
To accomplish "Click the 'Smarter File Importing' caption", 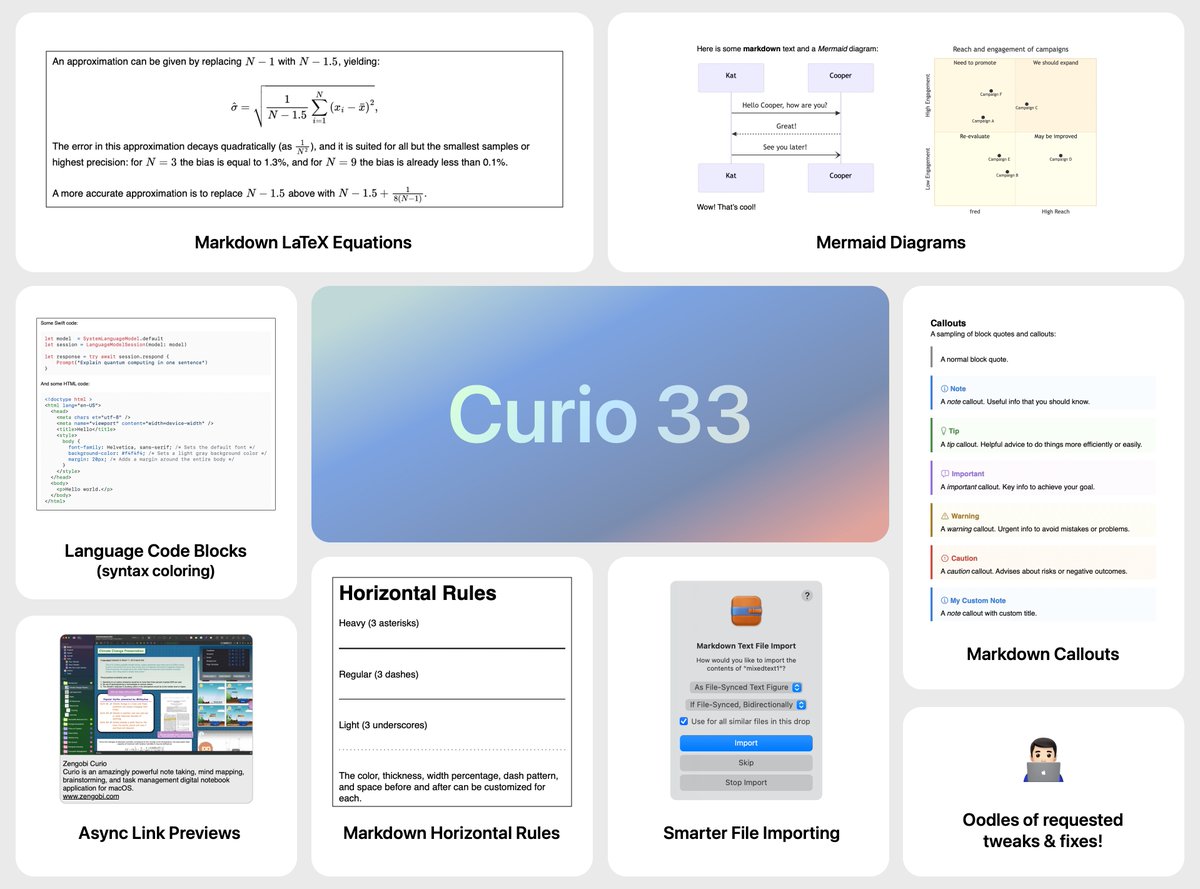I will [x=751, y=833].
